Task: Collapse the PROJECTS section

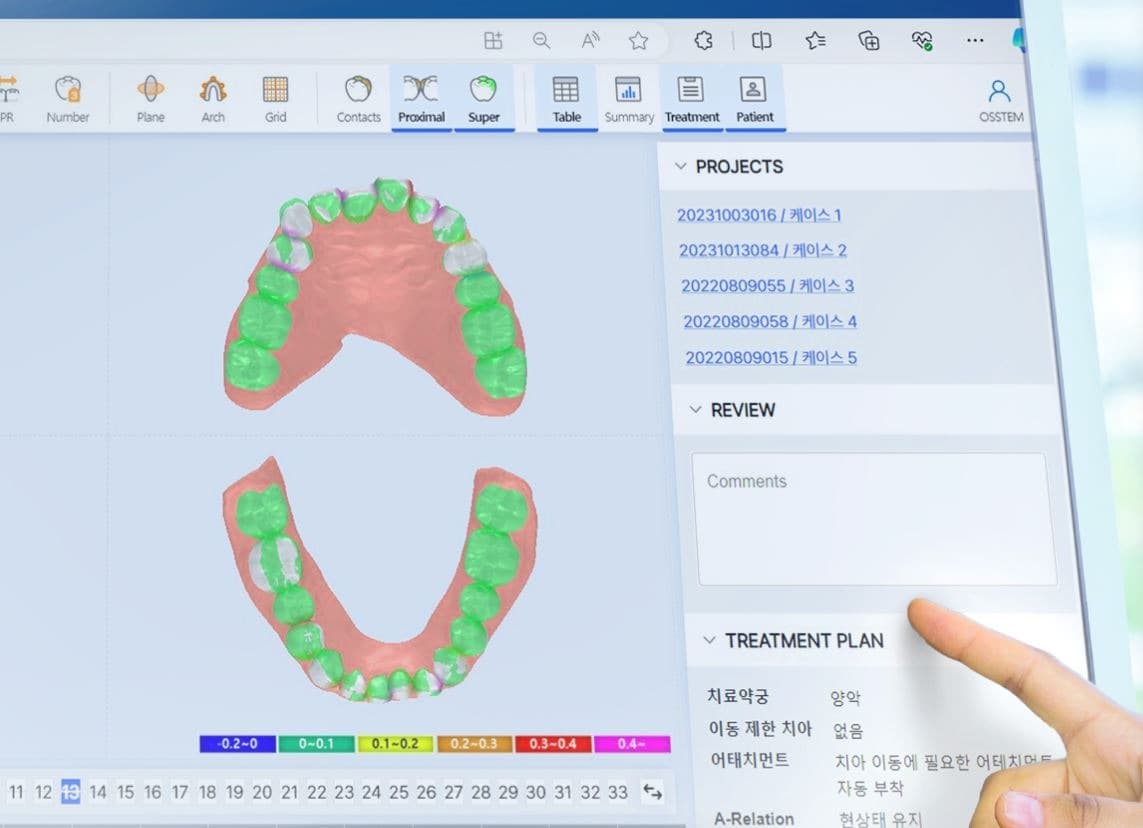Action: 680,166
